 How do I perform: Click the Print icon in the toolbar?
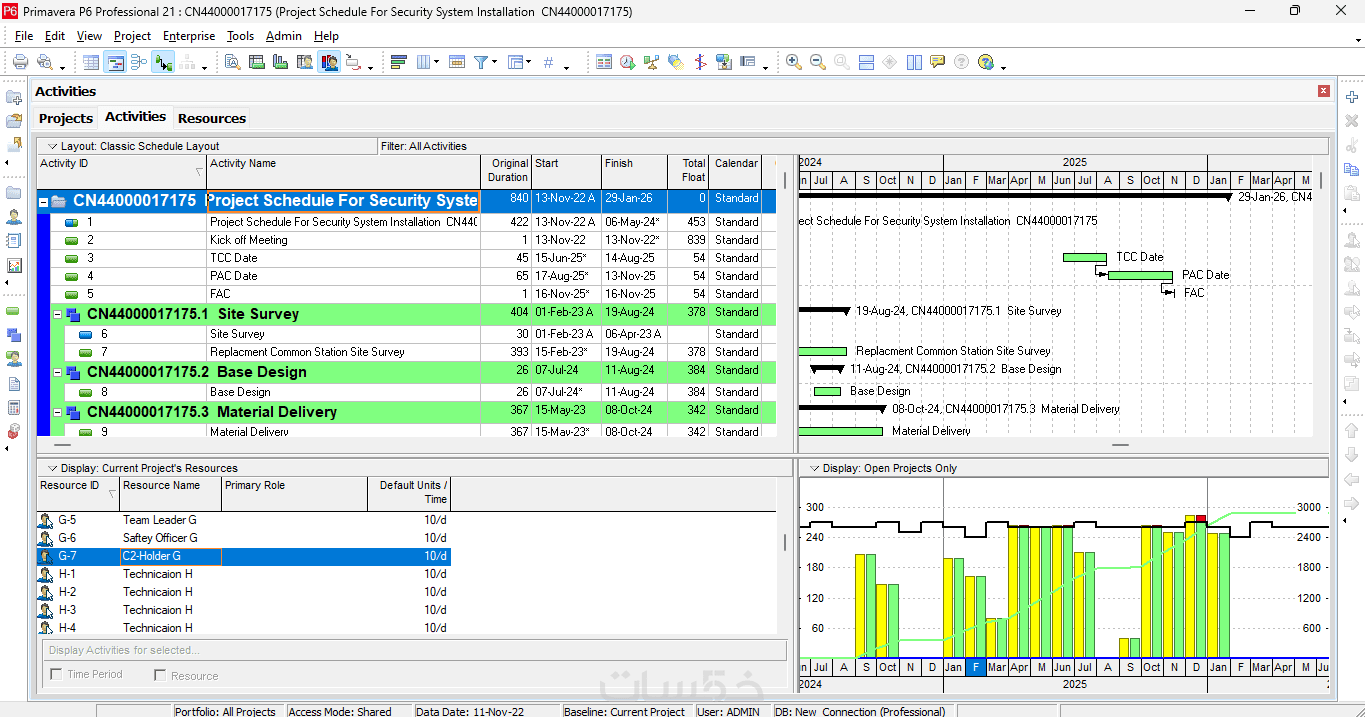click(20, 62)
